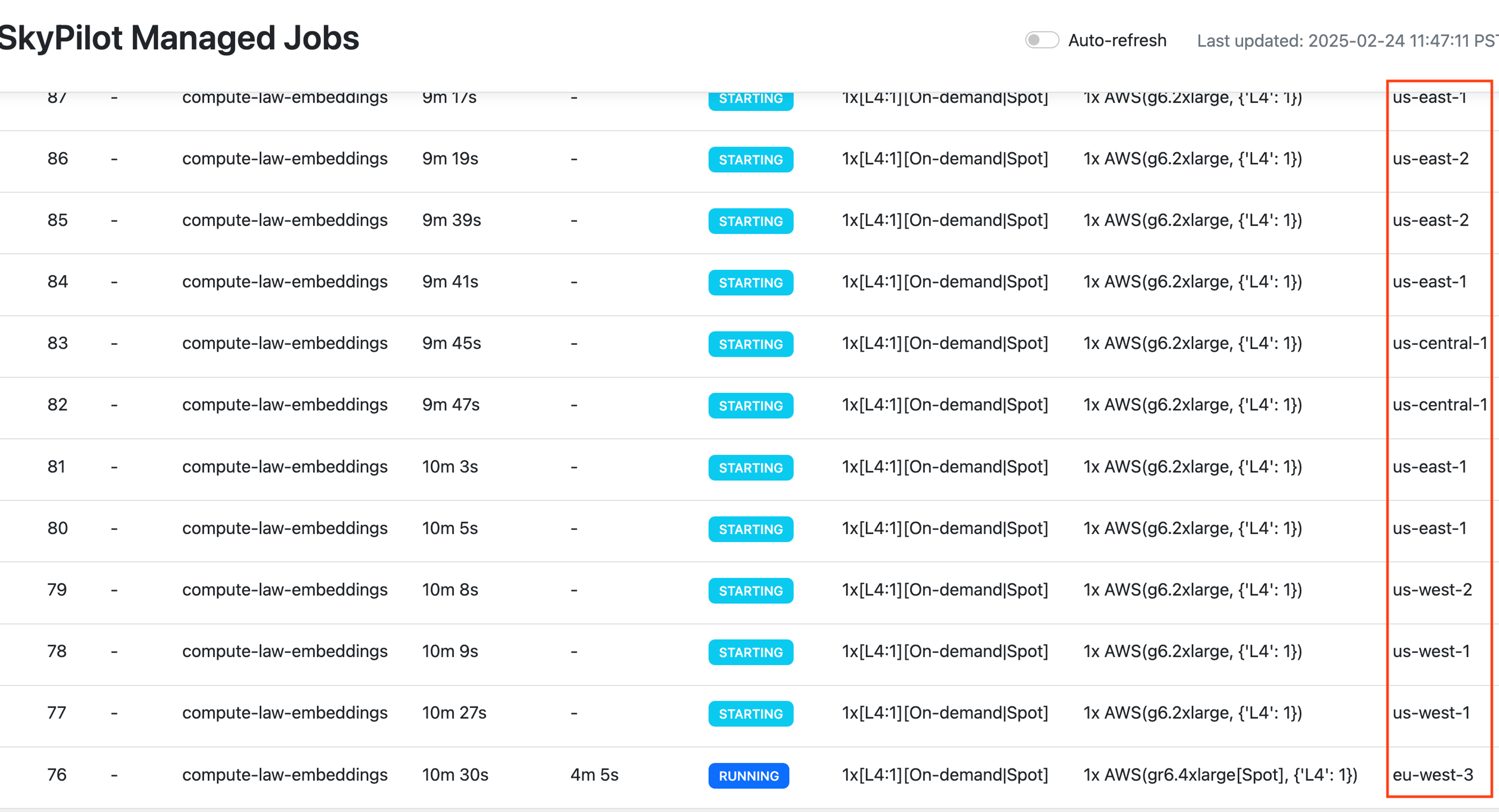The width and height of the screenshot is (1499, 812).
Task: Select job ID 78
Action: (x=57, y=652)
